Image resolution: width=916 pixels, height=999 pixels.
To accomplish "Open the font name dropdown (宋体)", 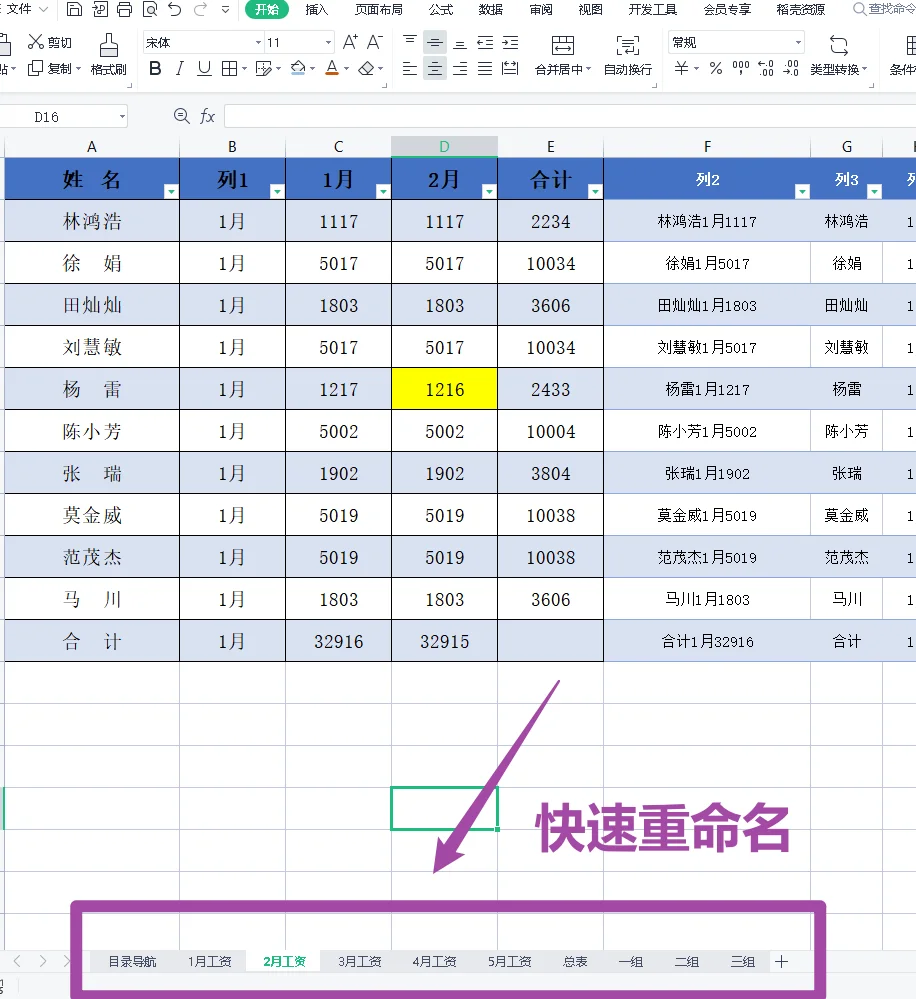I will [x=258, y=43].
